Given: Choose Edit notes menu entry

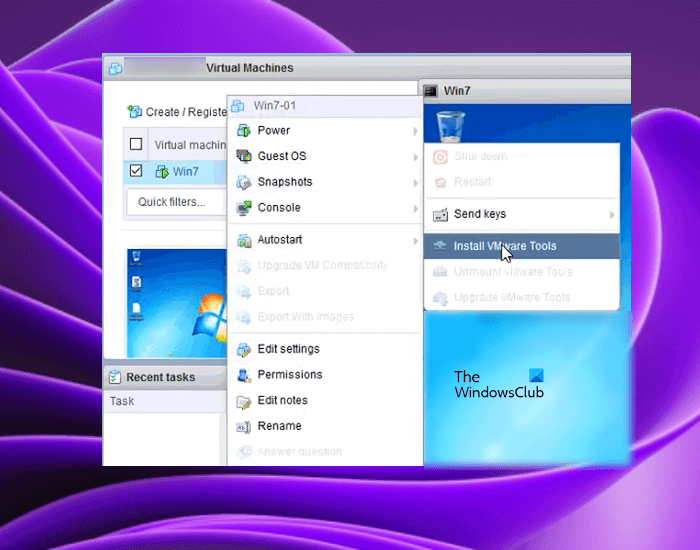Looking at the screenshot, I should pos(325,400).
